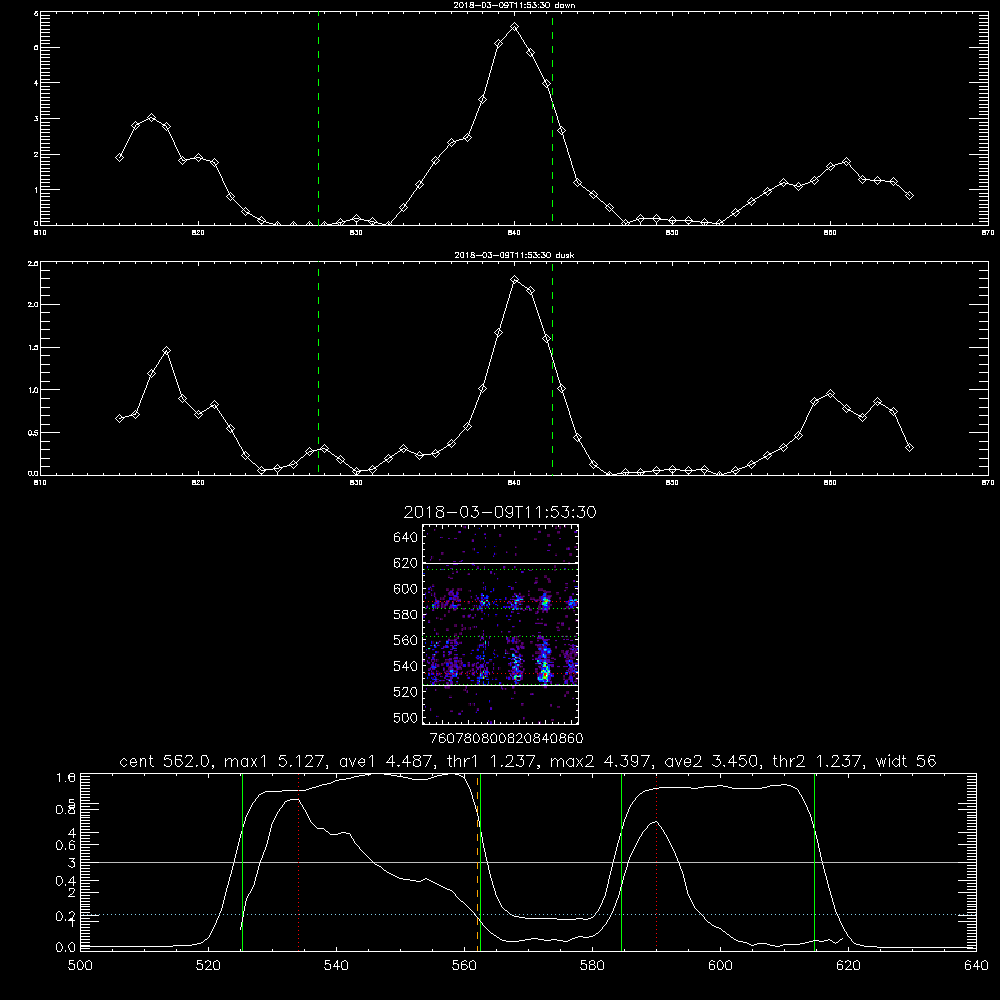Click the cyan dotted horizontal threshold line

[528, 915]
